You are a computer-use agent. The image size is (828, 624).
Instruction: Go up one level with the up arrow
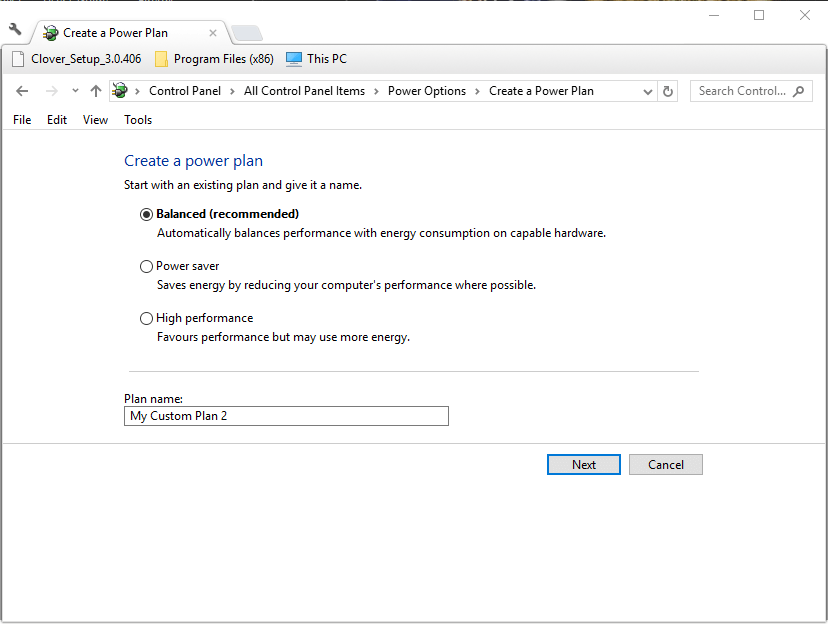pos(96,91)
